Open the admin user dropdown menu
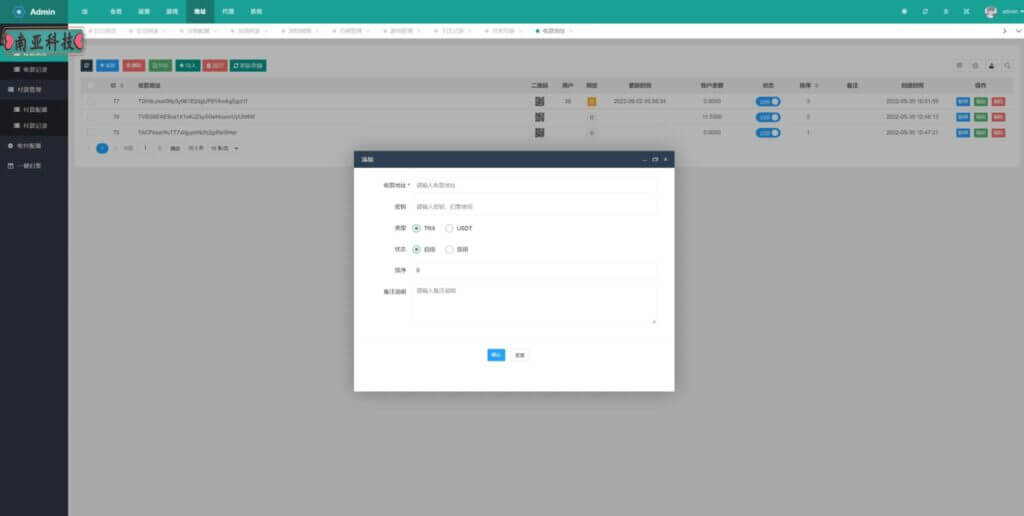1024x516 pixels. (x=1012, y=12)
